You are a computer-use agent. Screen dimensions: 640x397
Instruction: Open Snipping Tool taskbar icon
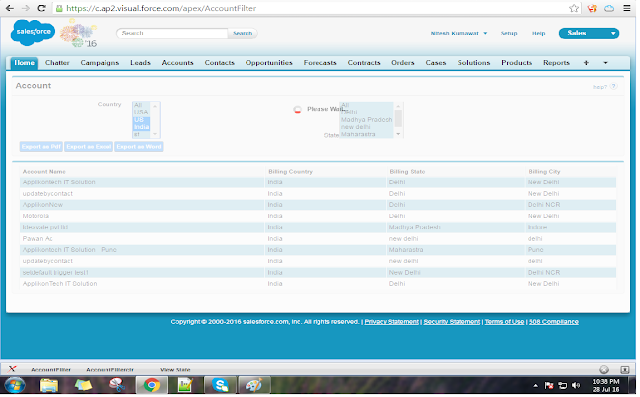click(x=117, y=385)
